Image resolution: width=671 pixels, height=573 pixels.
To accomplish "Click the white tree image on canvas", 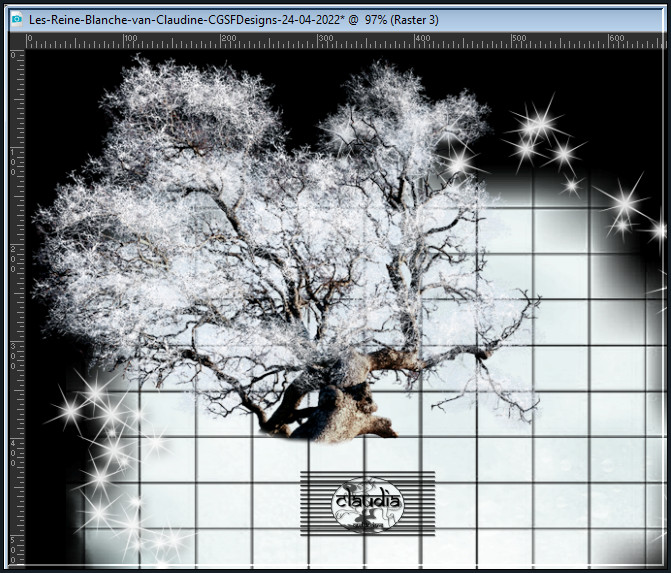I will (287, 248).
